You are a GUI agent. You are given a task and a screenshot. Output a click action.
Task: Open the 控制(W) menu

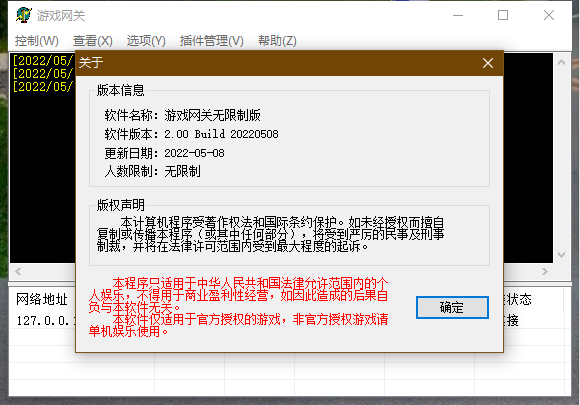[x=37, y=40]
